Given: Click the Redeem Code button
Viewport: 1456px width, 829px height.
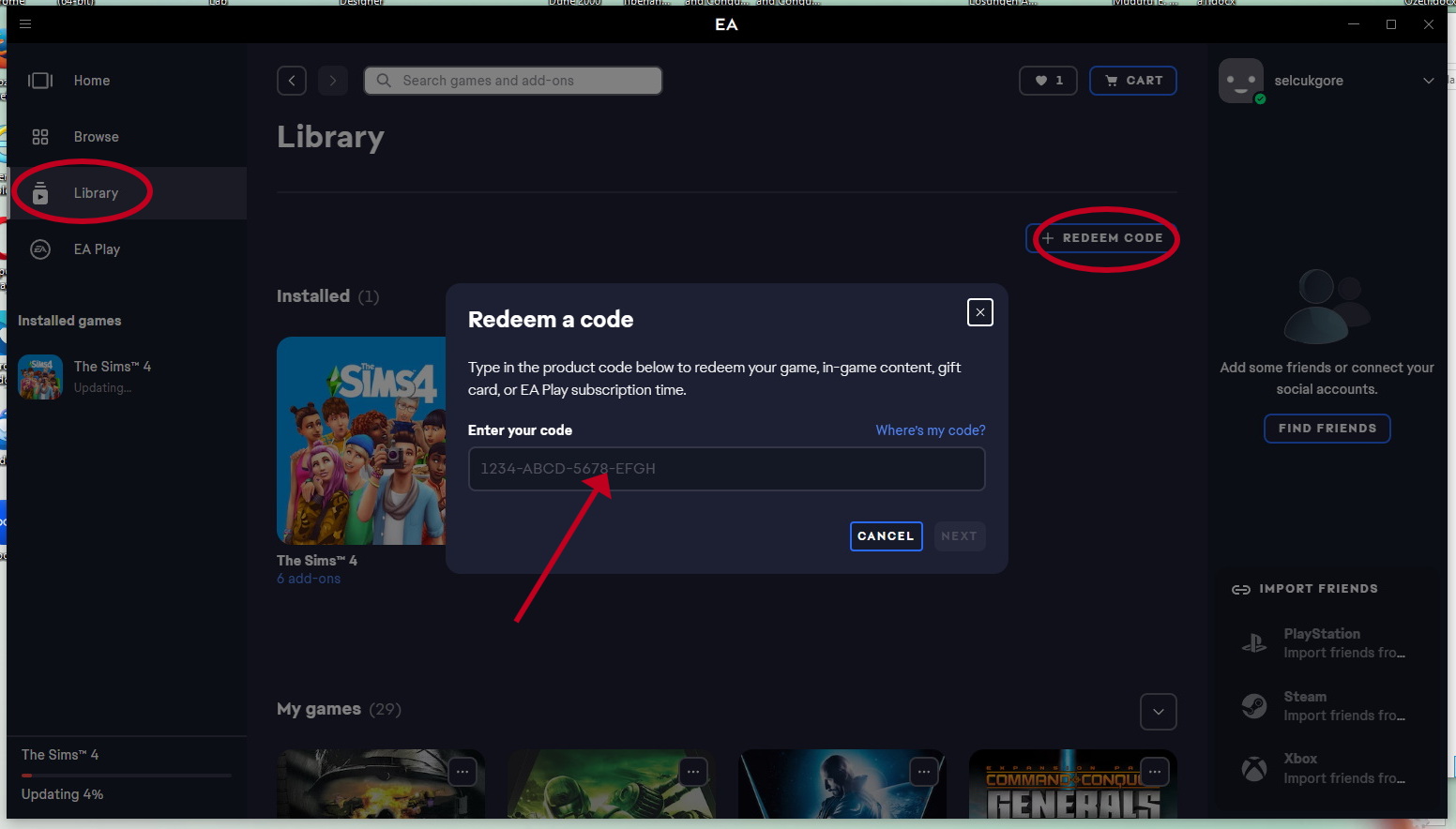Looking at the screenshot, I should (x=1103, y=238).
